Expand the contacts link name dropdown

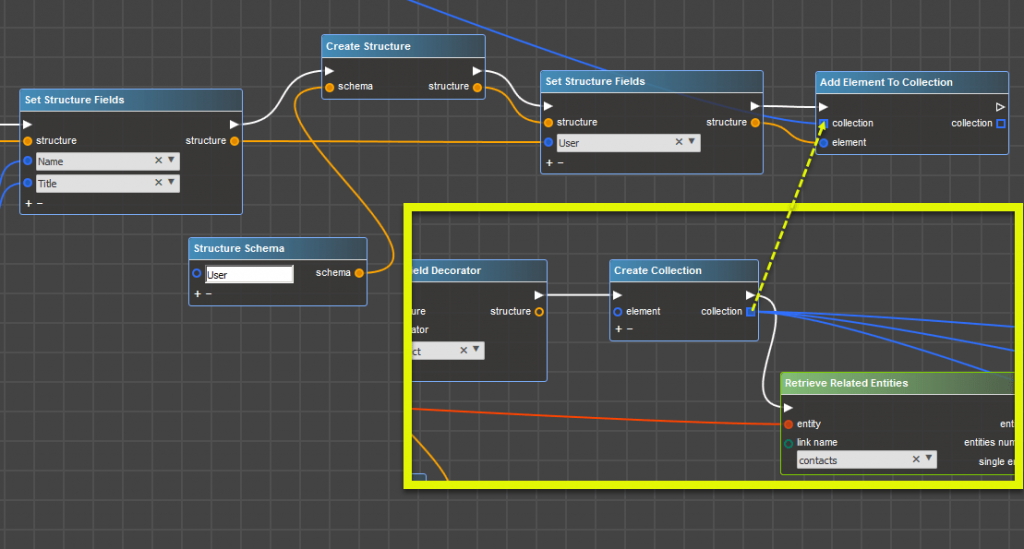(928, 459)
